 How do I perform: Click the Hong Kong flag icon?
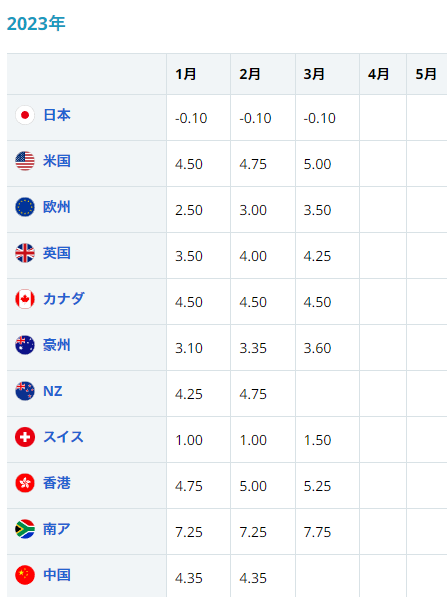pos(25,483)
